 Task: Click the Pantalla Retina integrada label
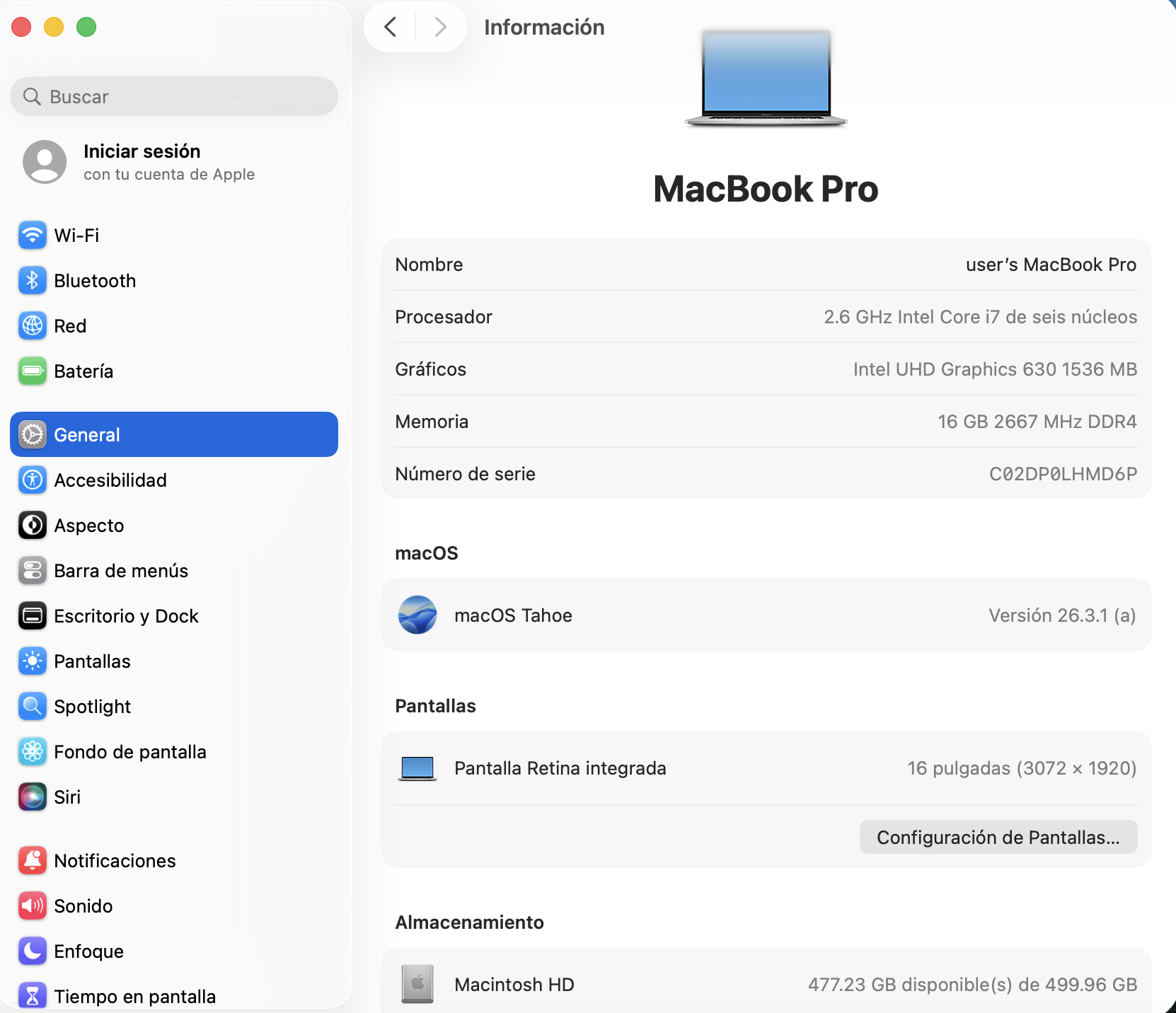(560, 768)
